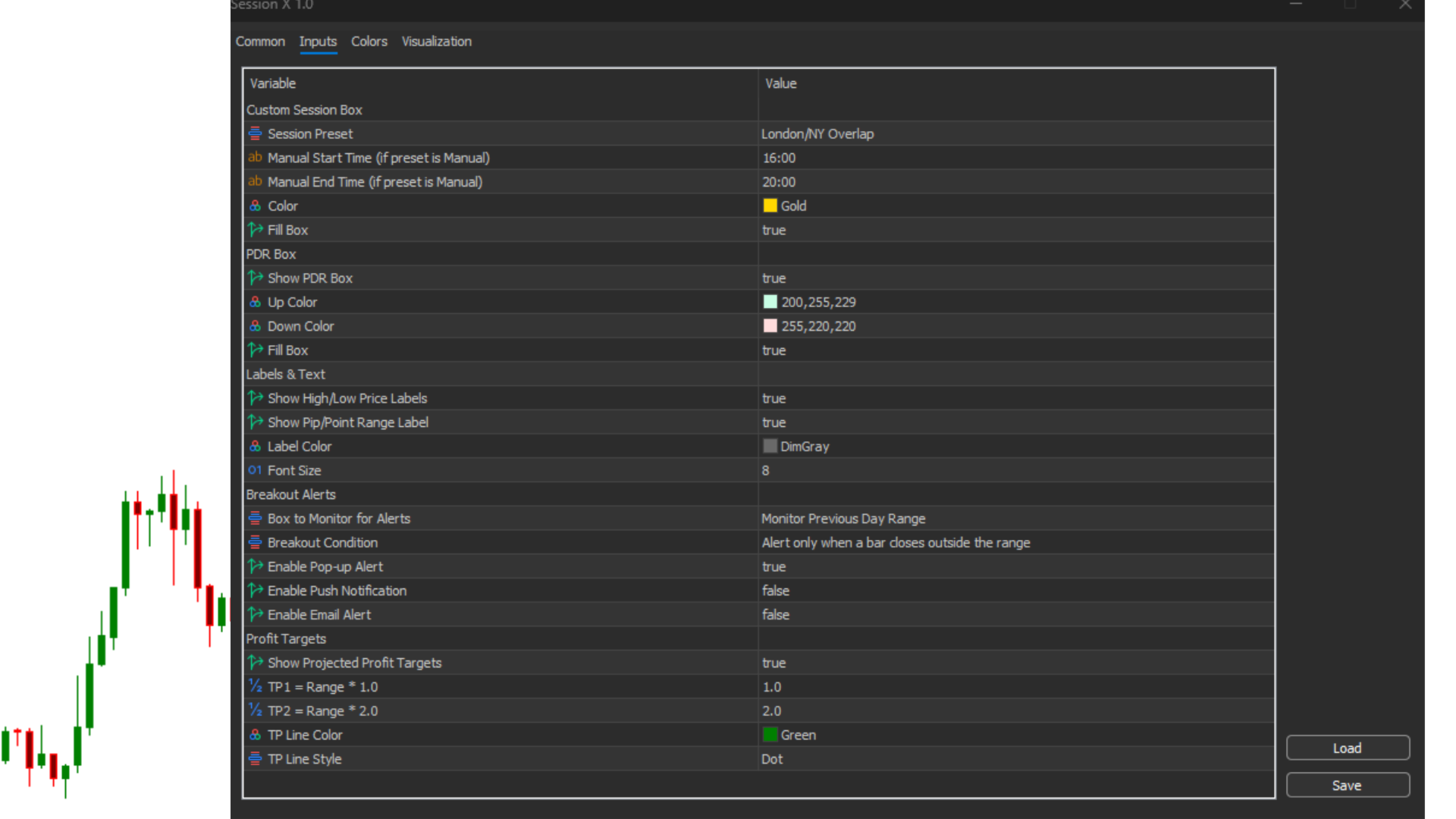The width and height of the screenshot is (1456, 819).
Task: Click the Gold color swatch
Action: point(770,206)
